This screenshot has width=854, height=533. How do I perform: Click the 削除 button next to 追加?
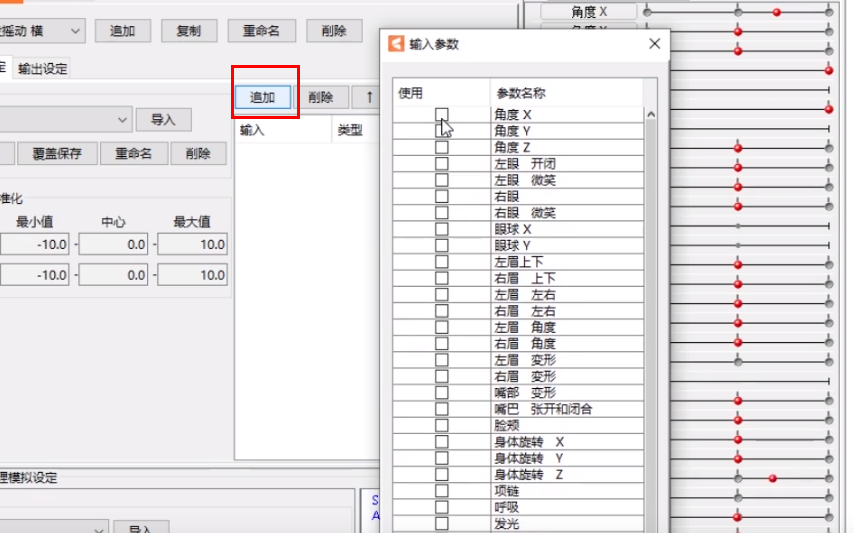321,97
